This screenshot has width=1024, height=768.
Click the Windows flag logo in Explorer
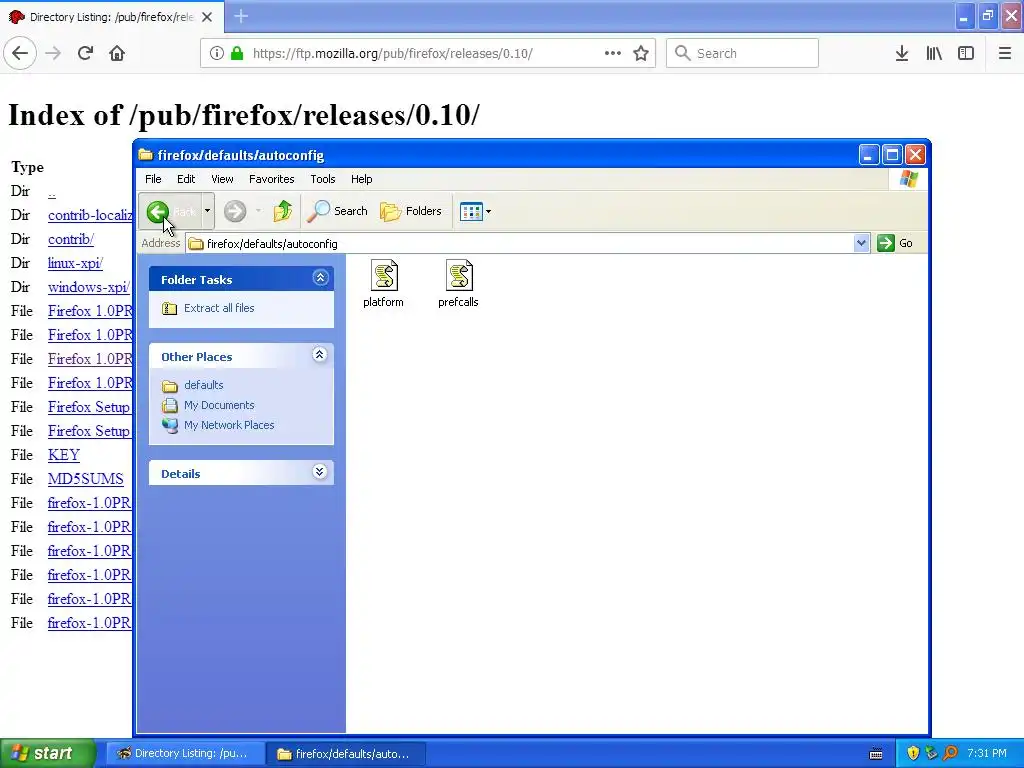pos(908,179)
